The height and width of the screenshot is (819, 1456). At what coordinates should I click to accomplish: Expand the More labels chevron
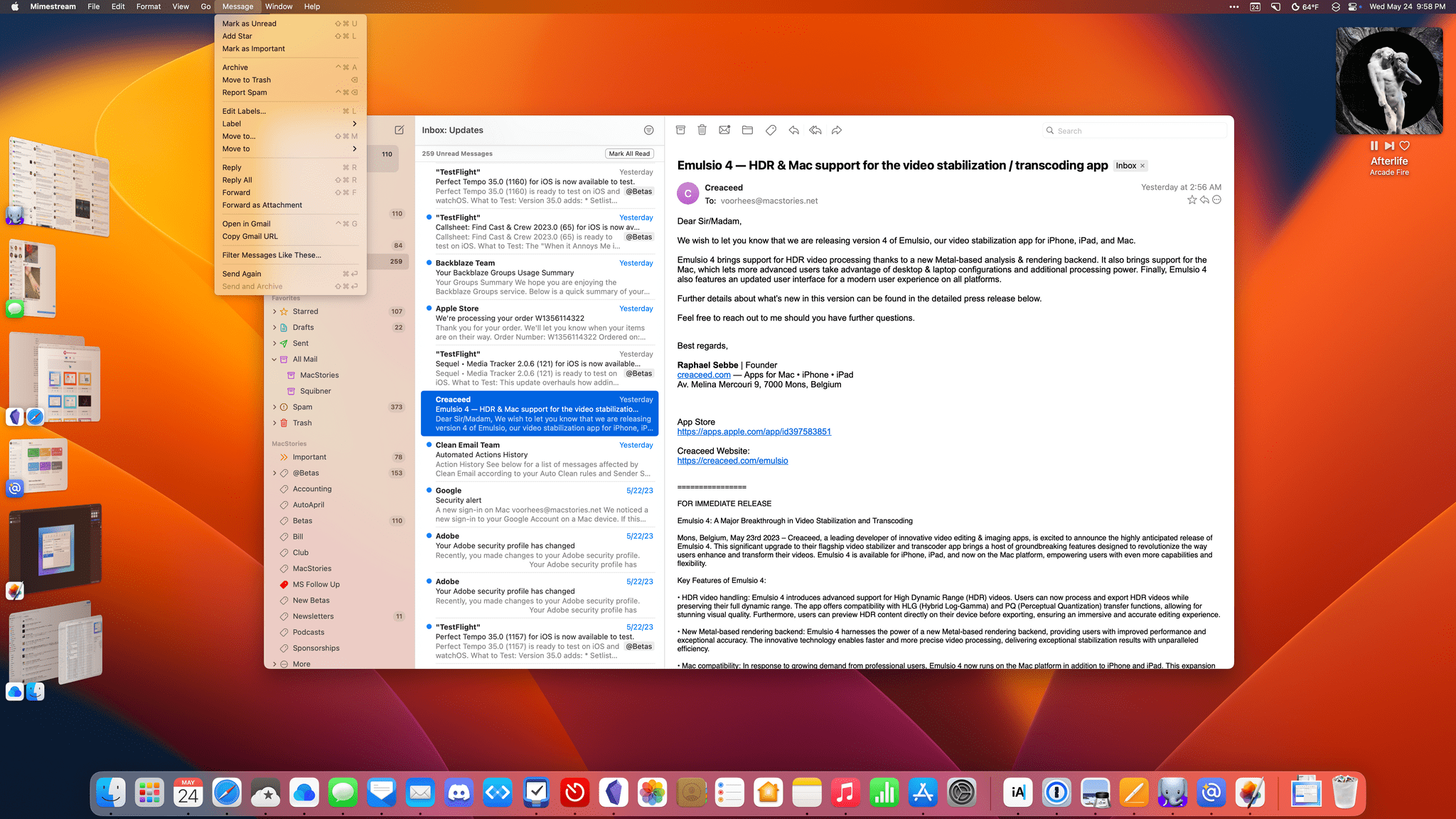[274, 664]
